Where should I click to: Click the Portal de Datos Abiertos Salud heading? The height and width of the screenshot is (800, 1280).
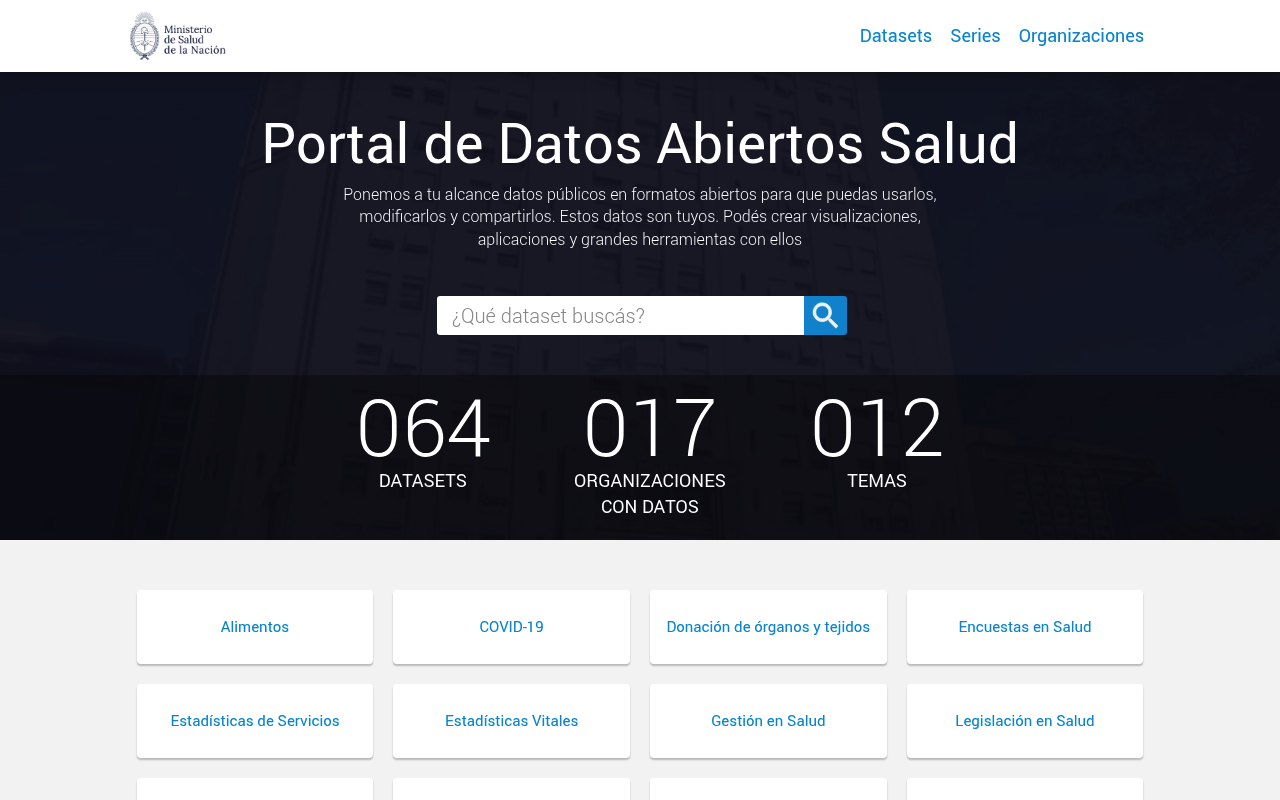click(x=640, y=143)
